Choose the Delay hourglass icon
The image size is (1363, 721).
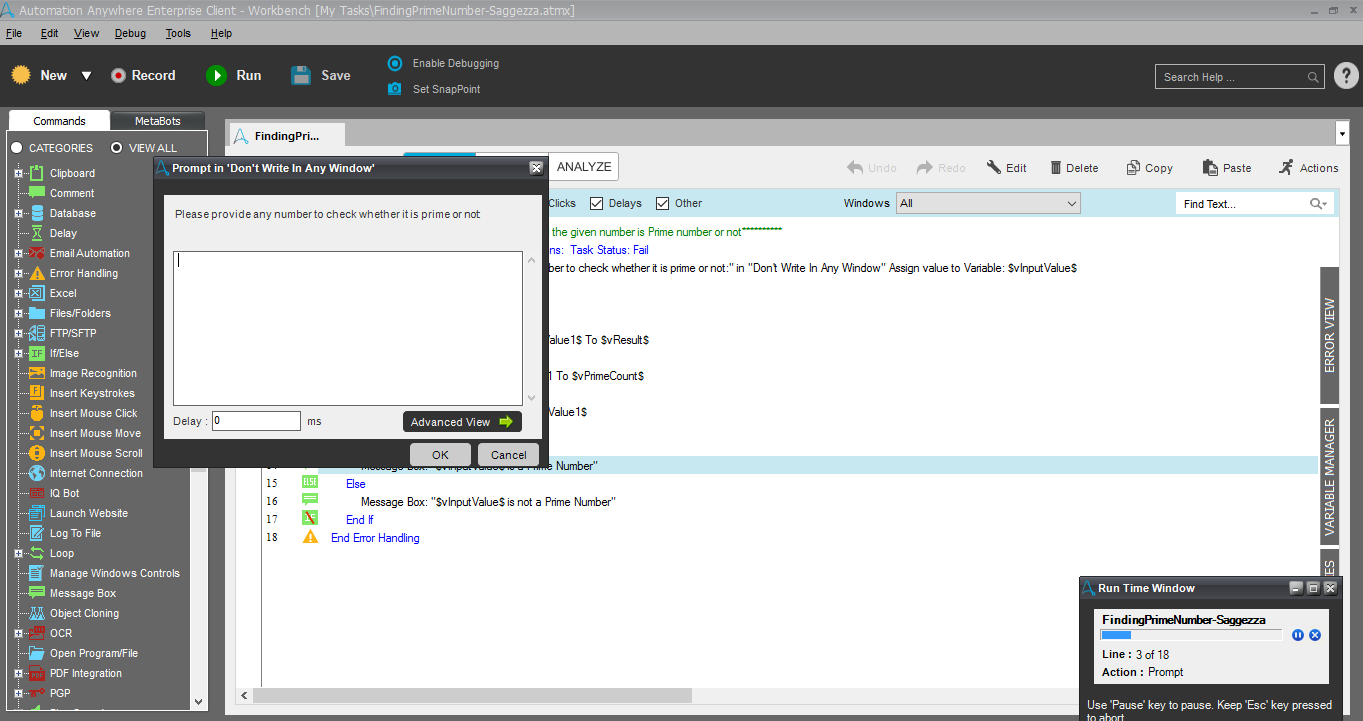pyautogui.click(x=35, y=233)
